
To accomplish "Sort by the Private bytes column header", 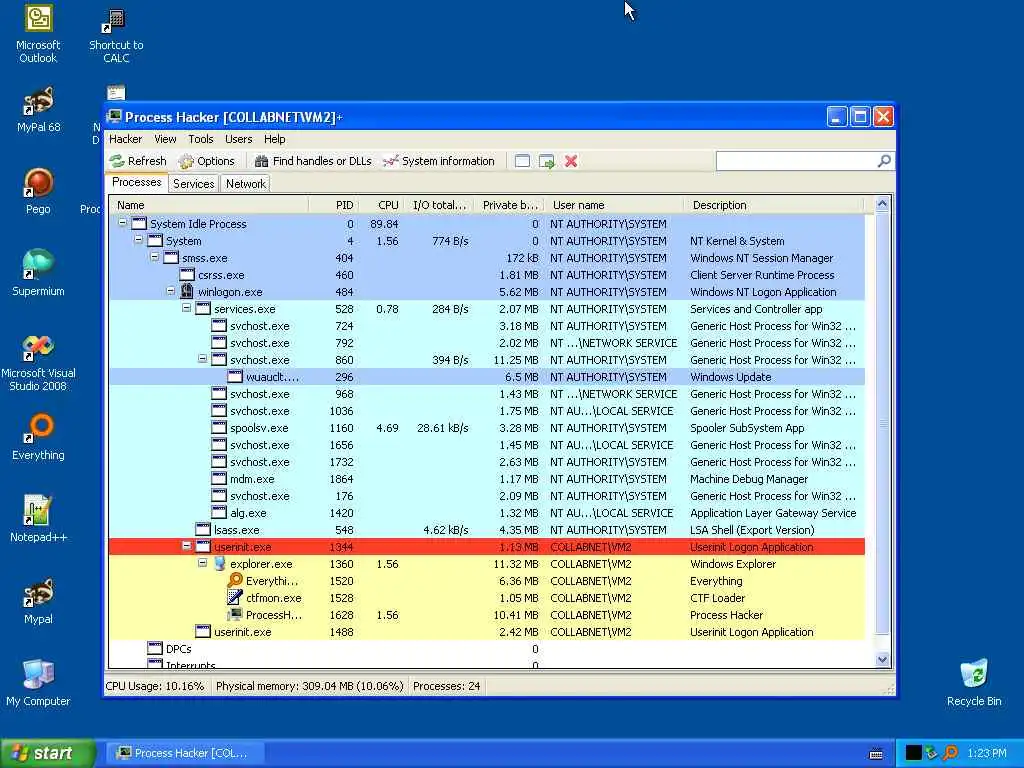I will pyautogui.click(x=509, y=205).
